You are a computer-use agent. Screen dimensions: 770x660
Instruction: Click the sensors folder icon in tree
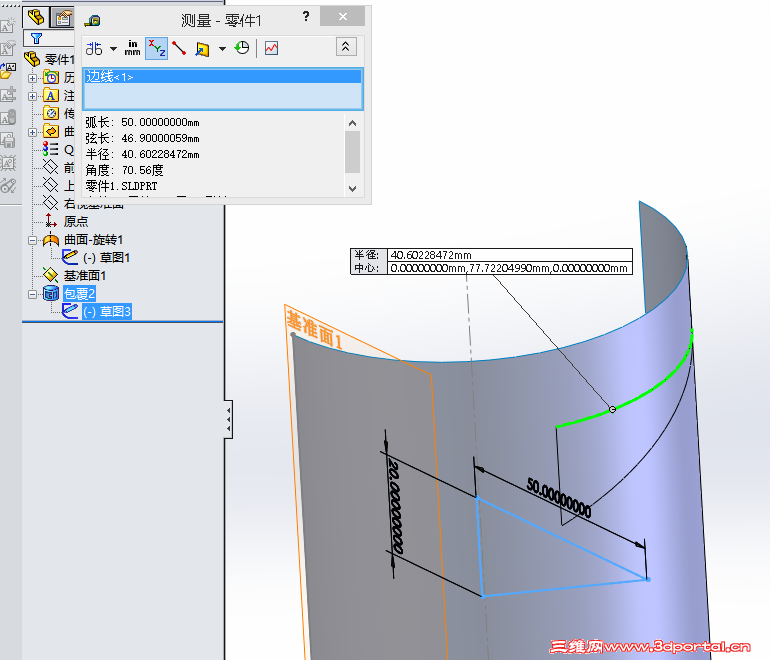[x=51, y=113]
